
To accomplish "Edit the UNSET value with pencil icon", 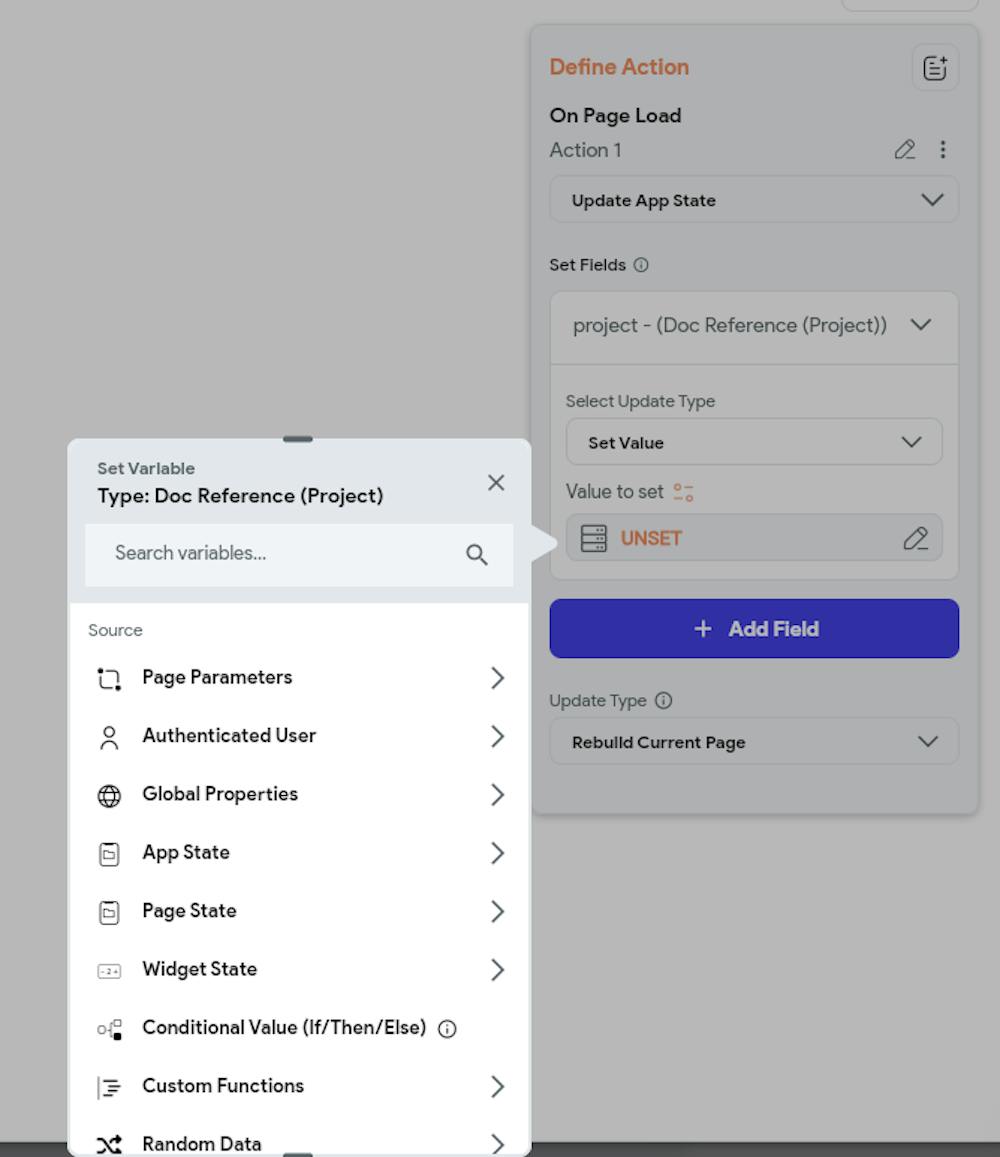I will point(915,538).
